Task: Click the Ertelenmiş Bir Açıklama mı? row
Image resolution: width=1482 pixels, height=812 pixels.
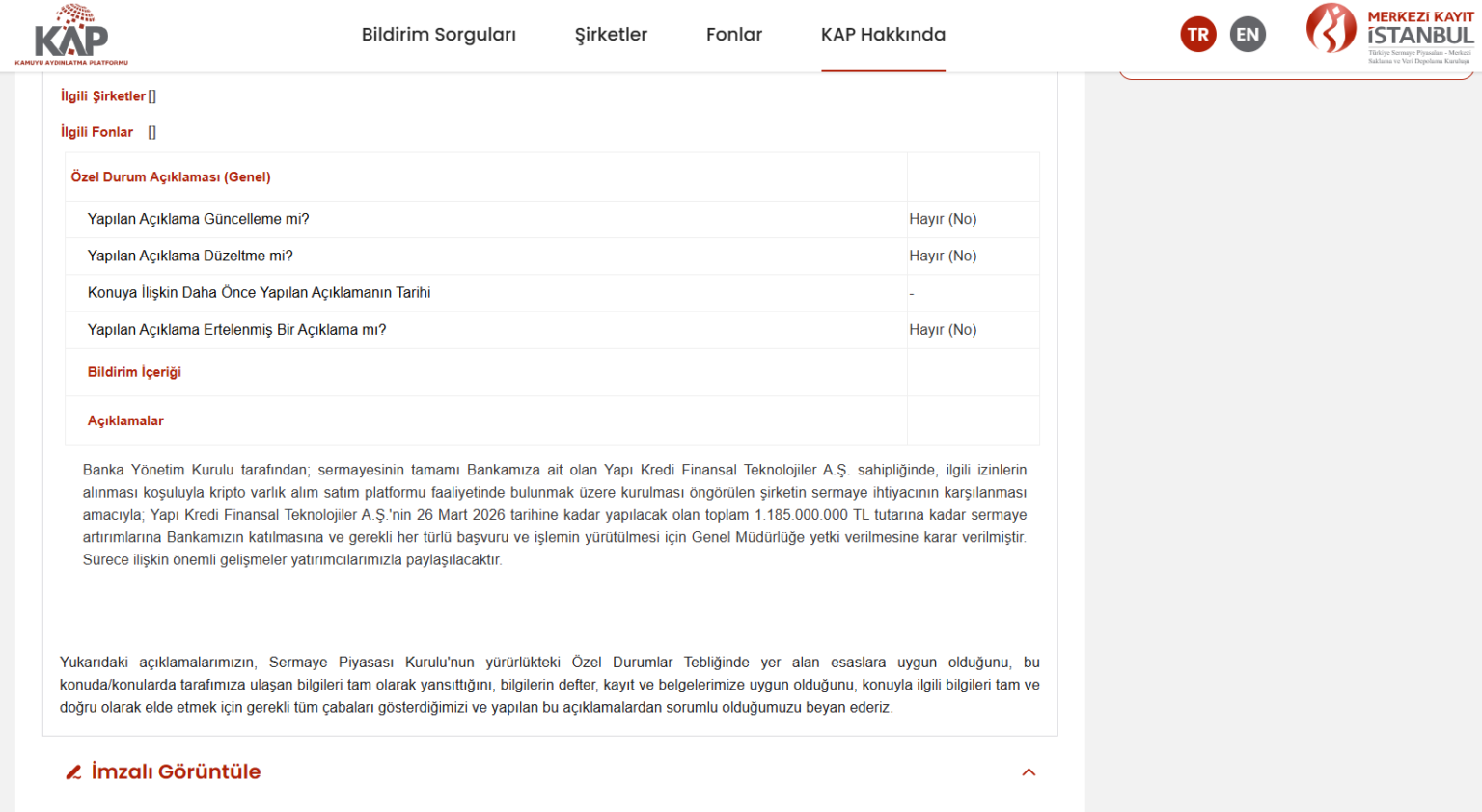Action: click(x=552, y=330)
